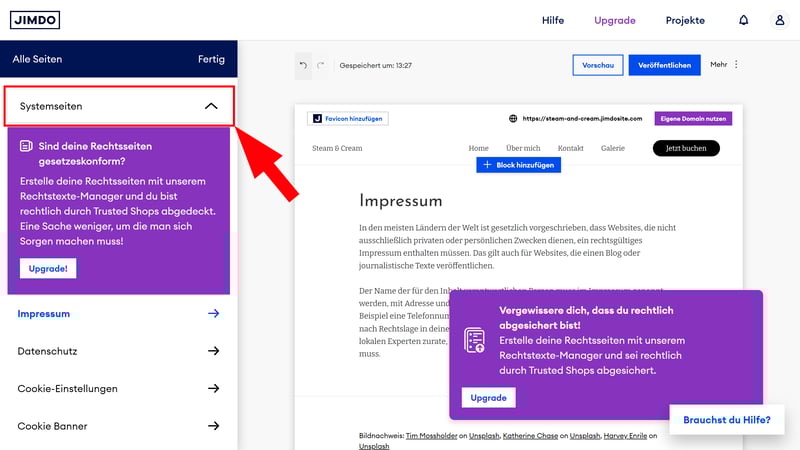The width and height of the screenshot is (800, 450).
Task: Click the arrow next to Datenschutz
Action: [x=213, y=351]
